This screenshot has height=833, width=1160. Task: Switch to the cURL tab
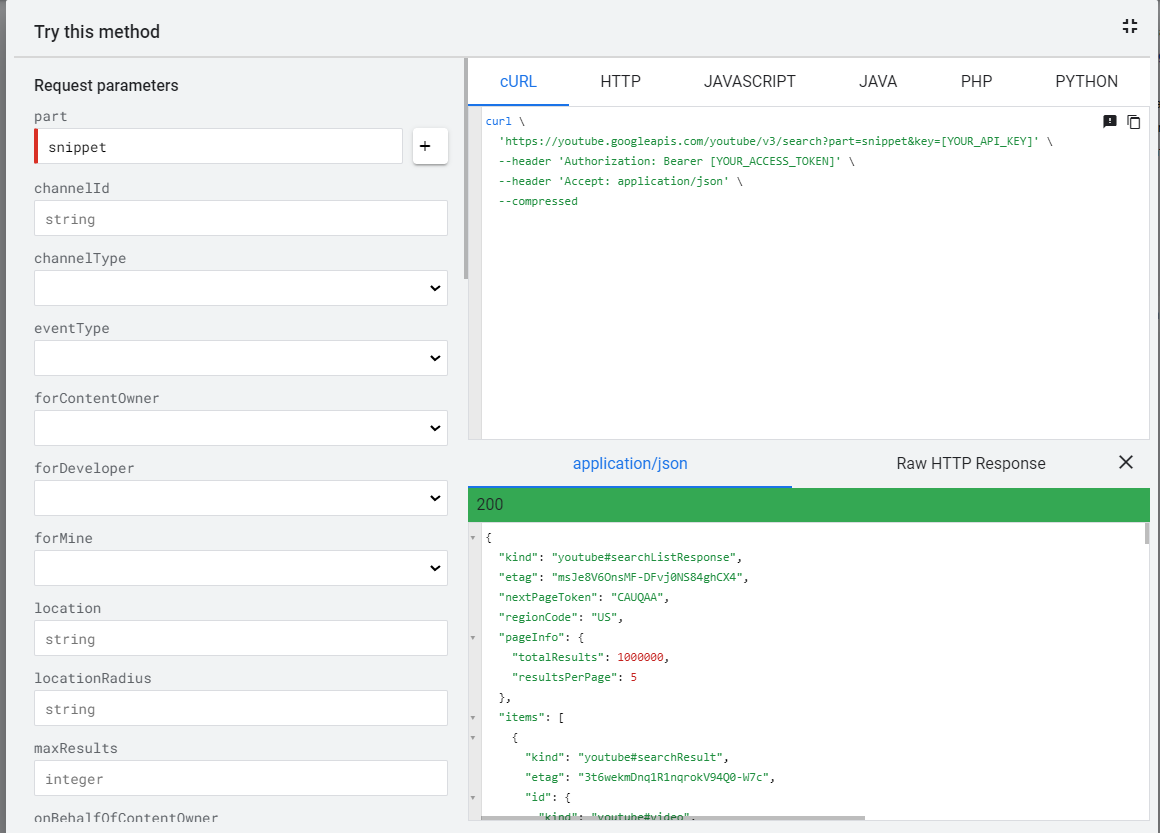coord(518,81)
